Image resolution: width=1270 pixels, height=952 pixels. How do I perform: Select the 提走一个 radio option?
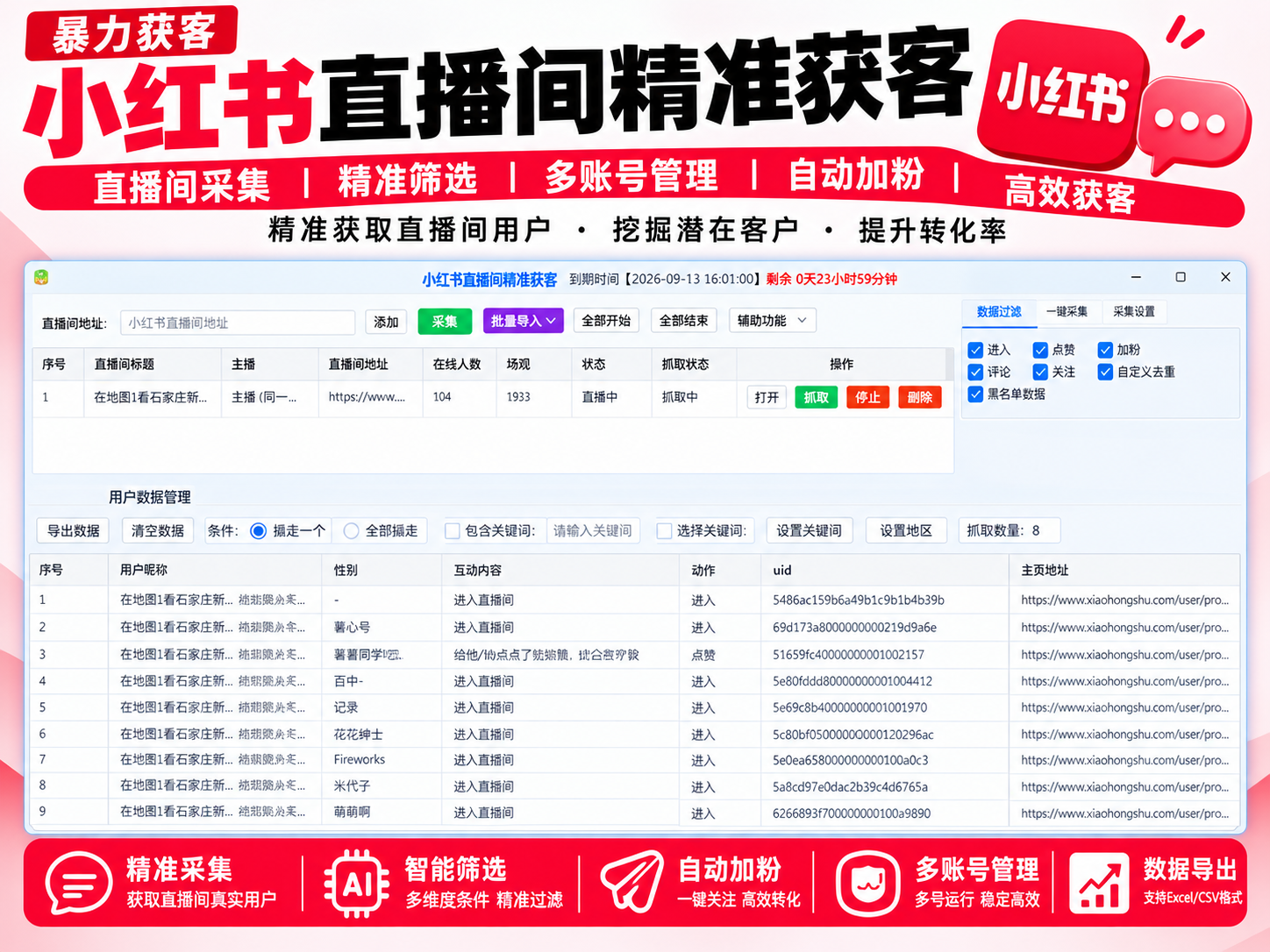[259, 530]
